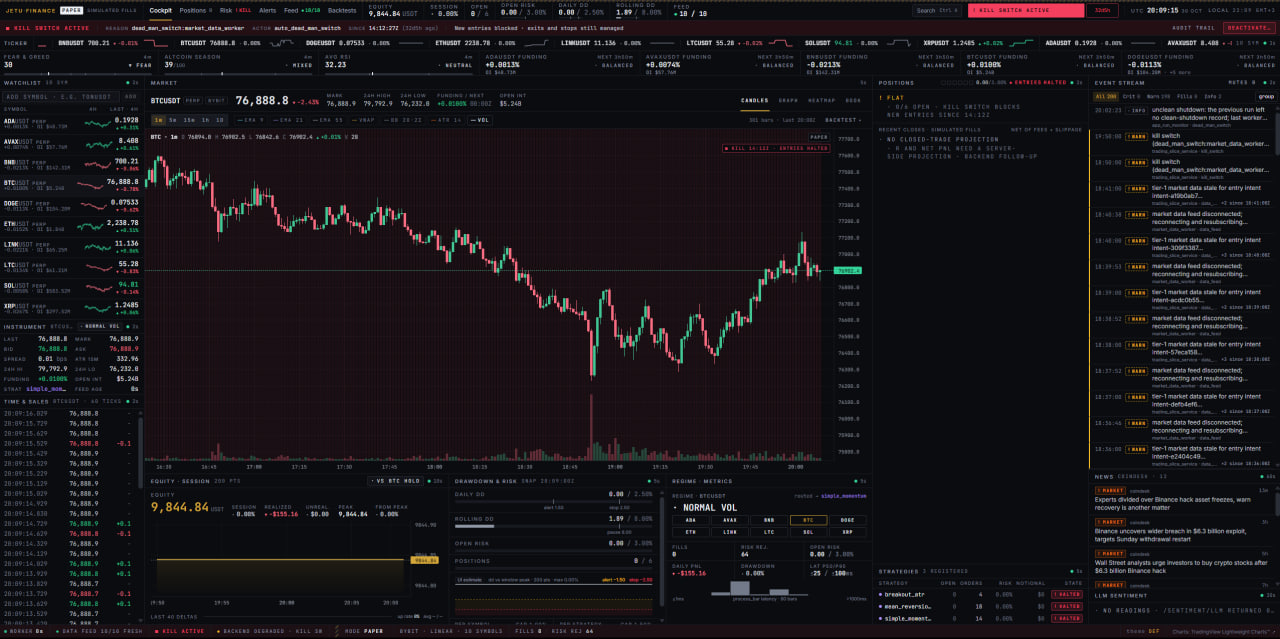Select LINKUSDT row in watchlist
This screenshot has width=1280, height=639.
tap(70, 247)
